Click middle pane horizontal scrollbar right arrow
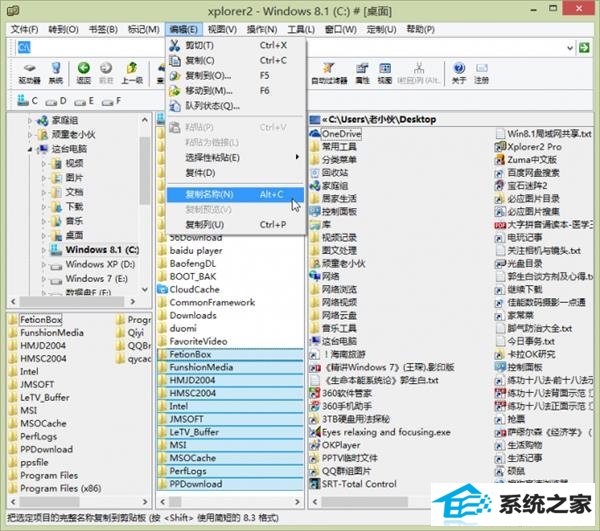Screen dimensions: 600x531 (x=297, y=501)
